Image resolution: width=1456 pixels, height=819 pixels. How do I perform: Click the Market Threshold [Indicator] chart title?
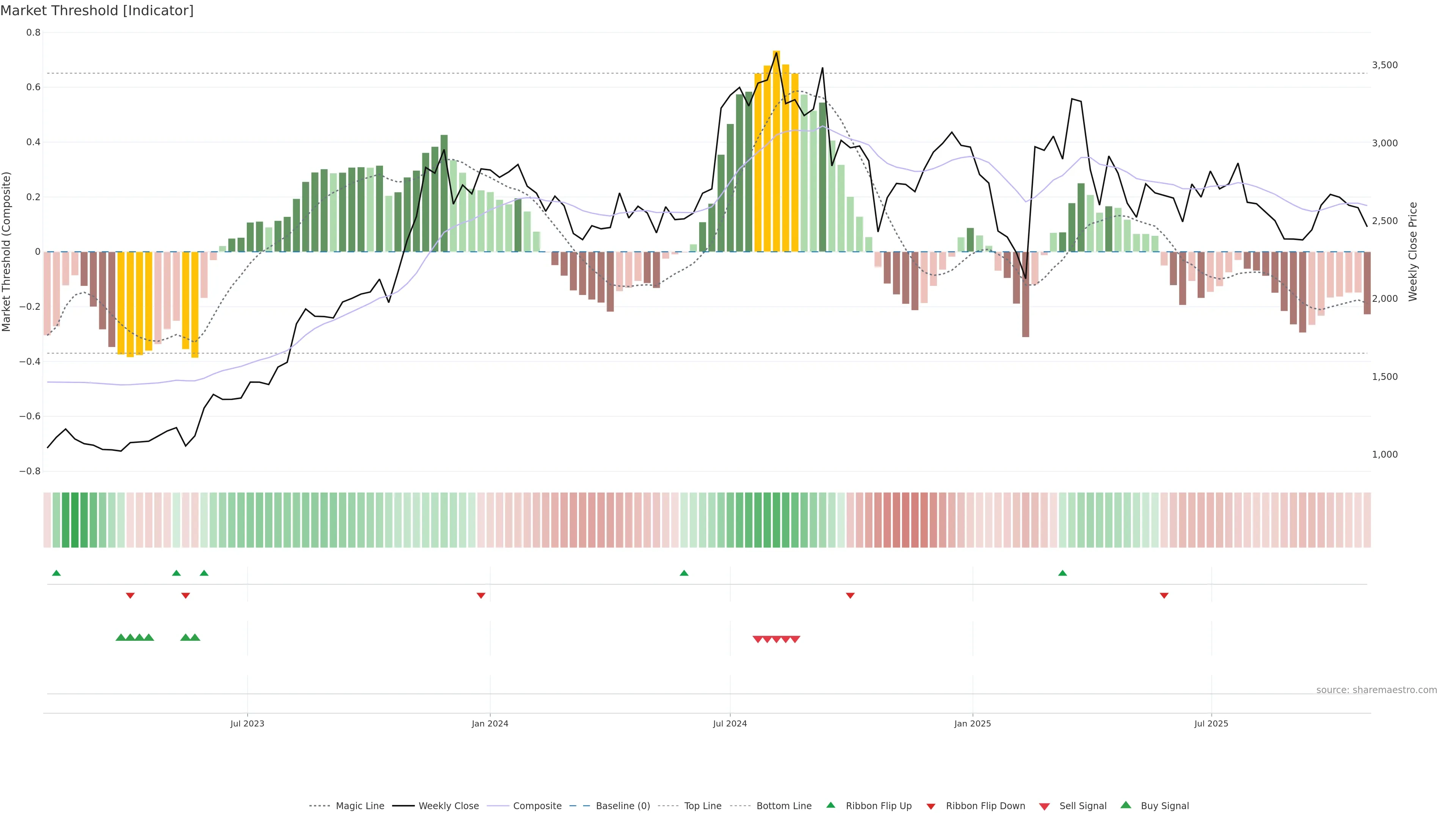coord(97,11)
